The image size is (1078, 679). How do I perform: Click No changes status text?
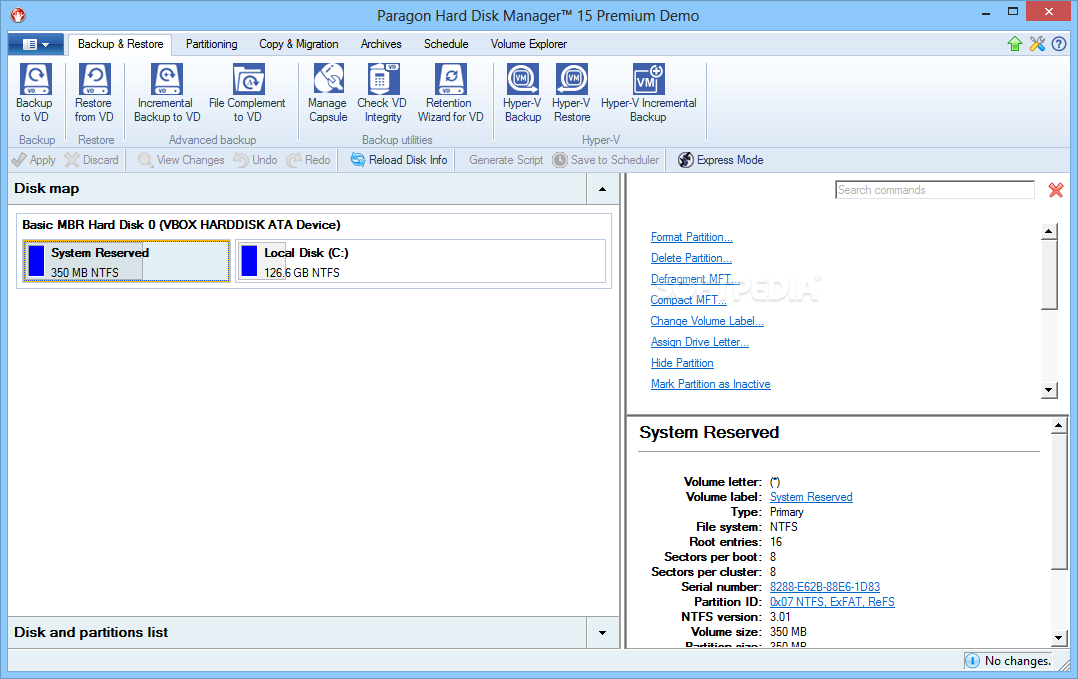tap(1018, 661)
